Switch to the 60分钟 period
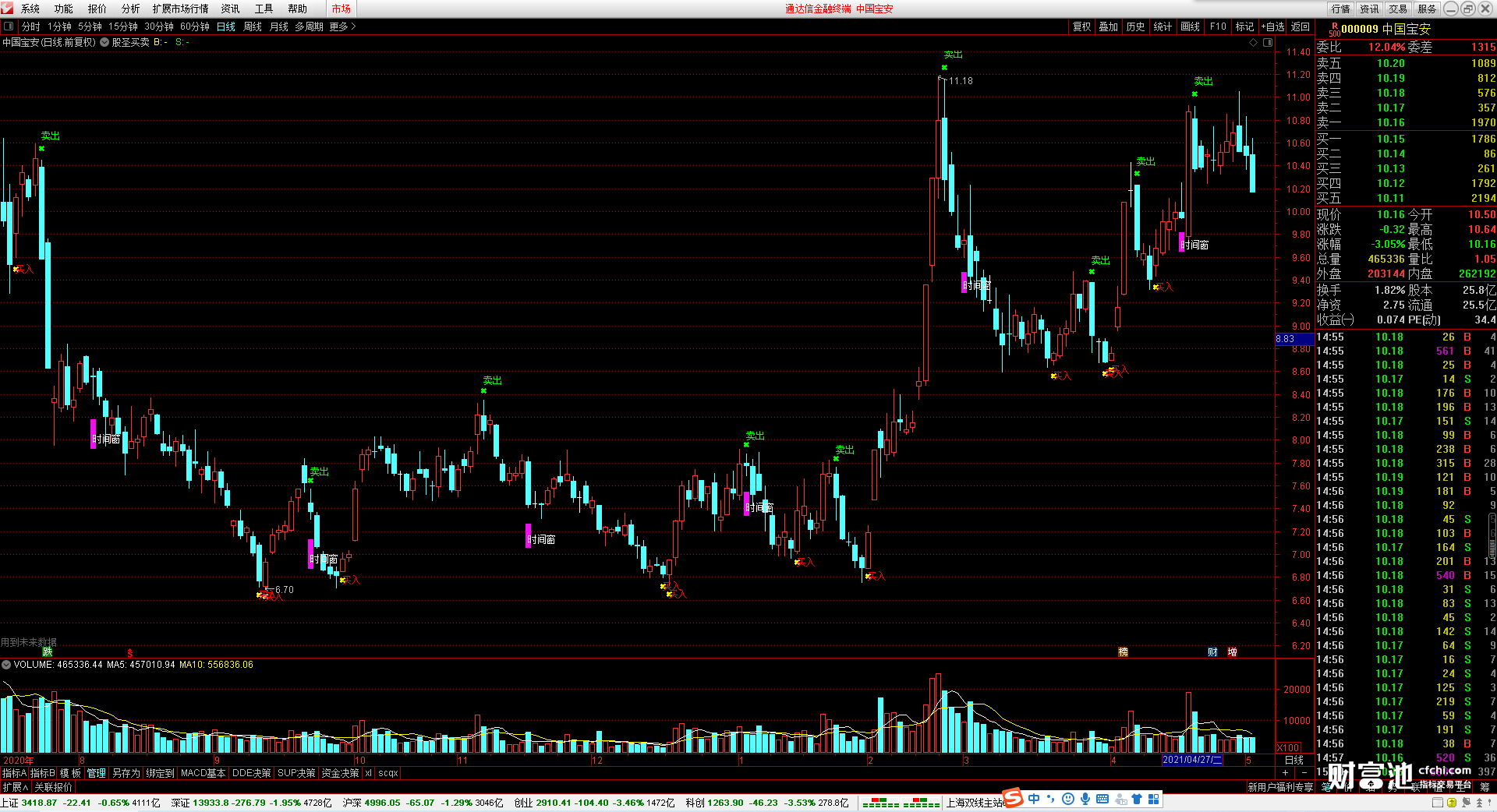The height and width of the screenshot is (812, 1497). [195, 26]
